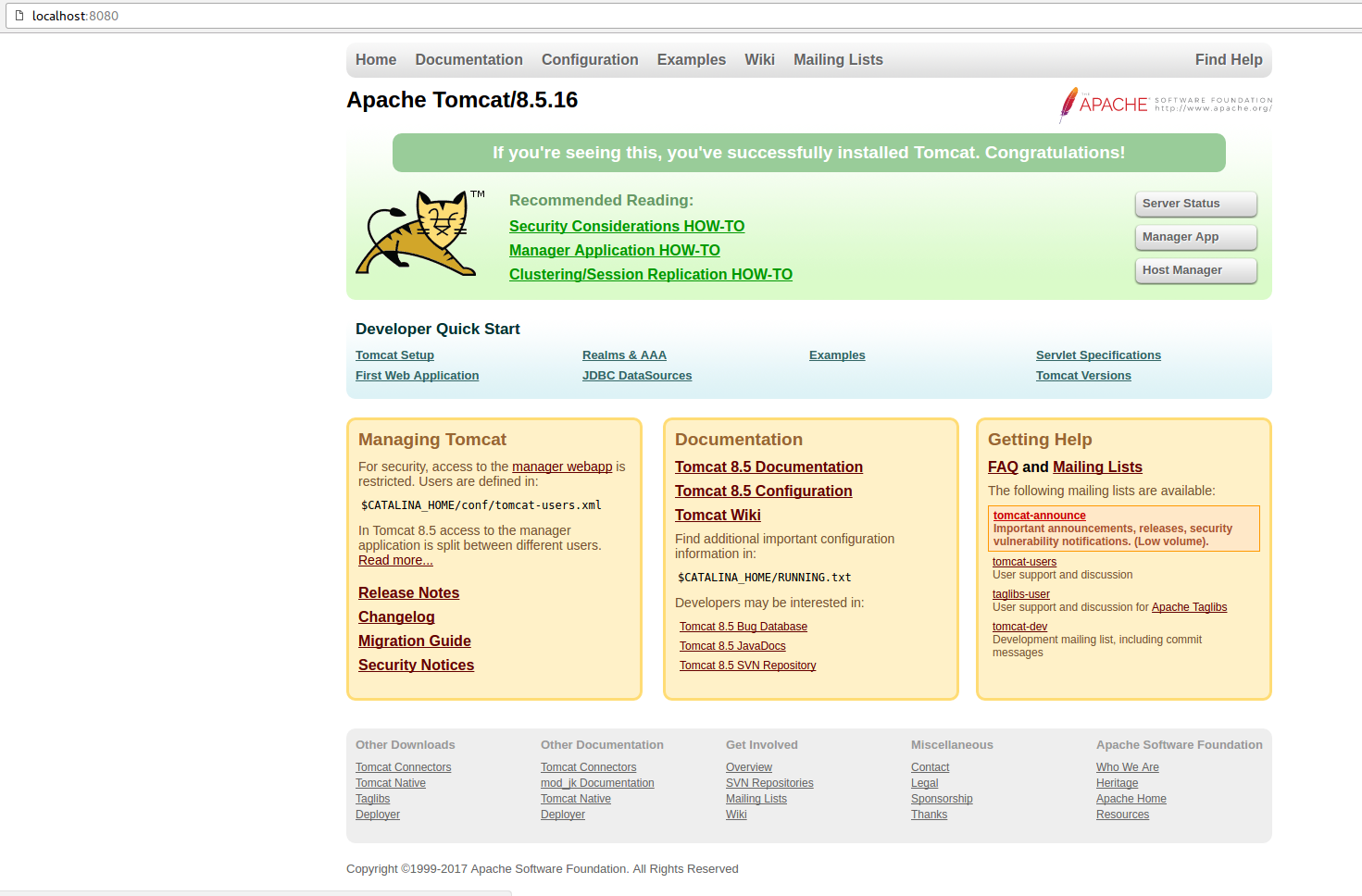
Task: Open Tomcat Connectors under Other Downloads
Action: point(403,767)
